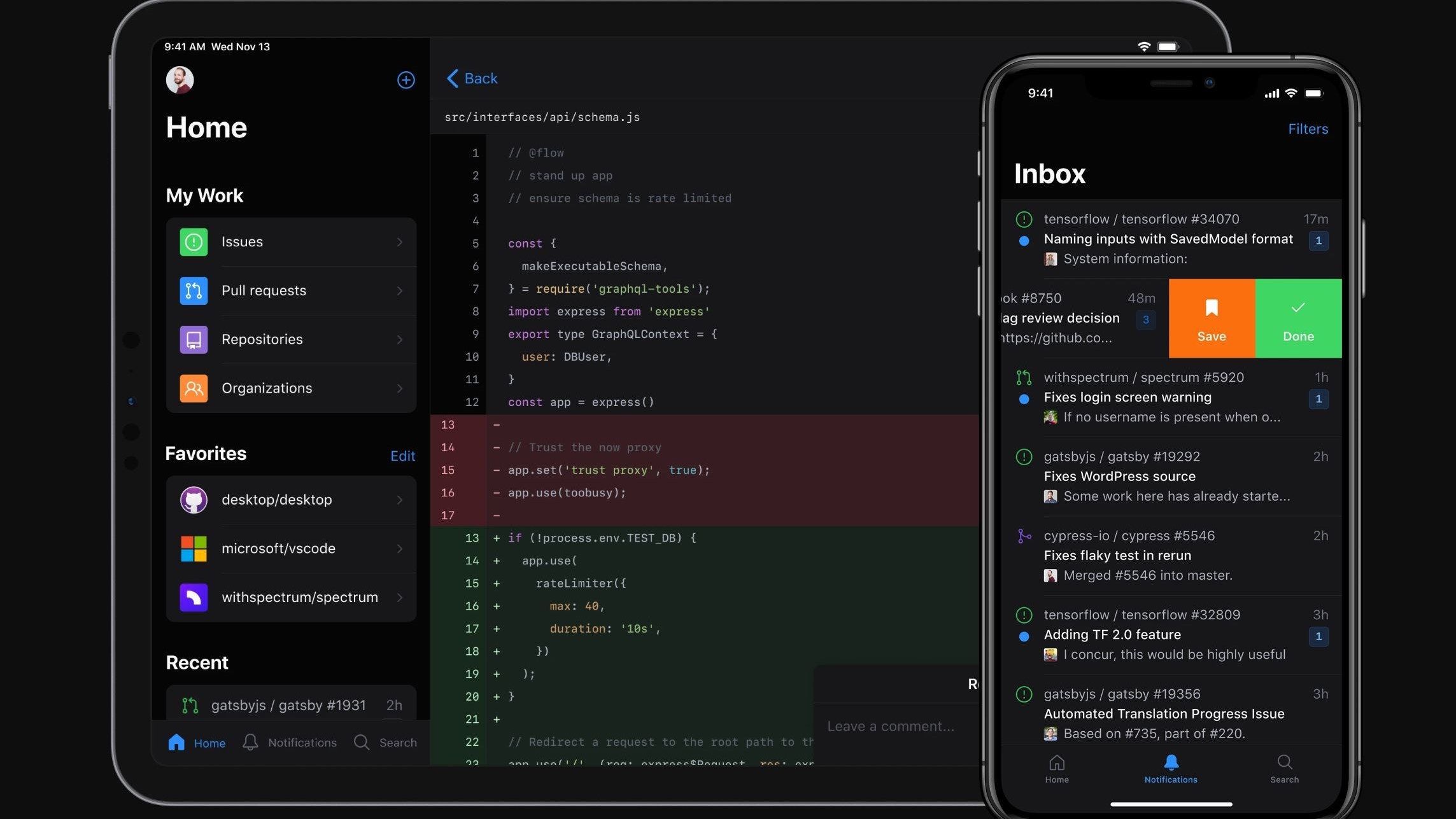The width and height of the screenshot is (1456, 819).
Task: Tap author avatar beside System information
Action: (1050, 259)
